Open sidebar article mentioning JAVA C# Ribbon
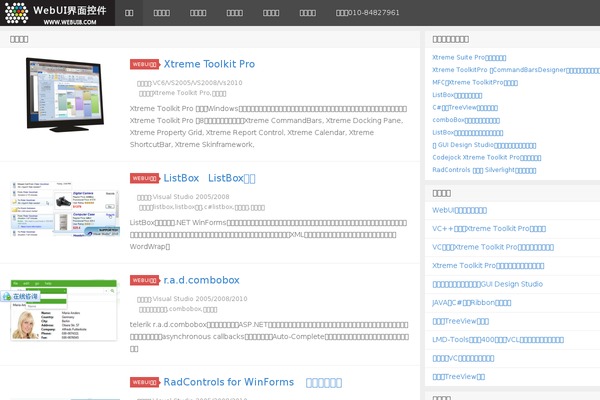Screen dimensions: 600x400 pos(471,302)
